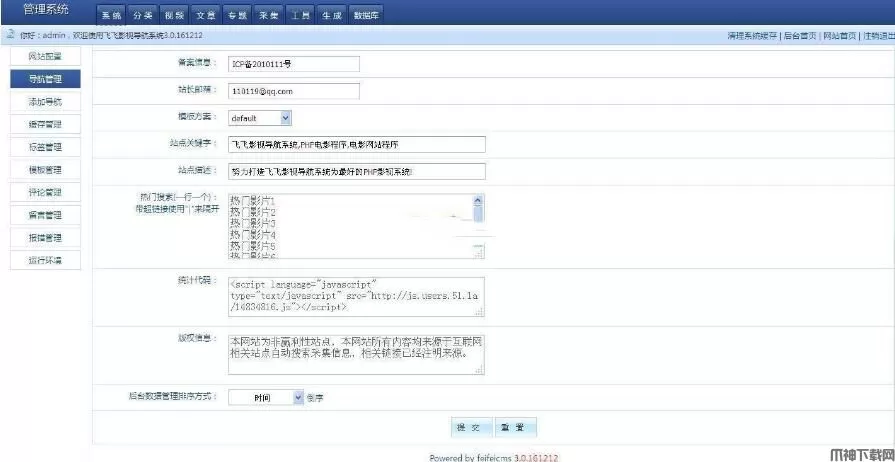Open the 采集 tab

tap(268, 15)
